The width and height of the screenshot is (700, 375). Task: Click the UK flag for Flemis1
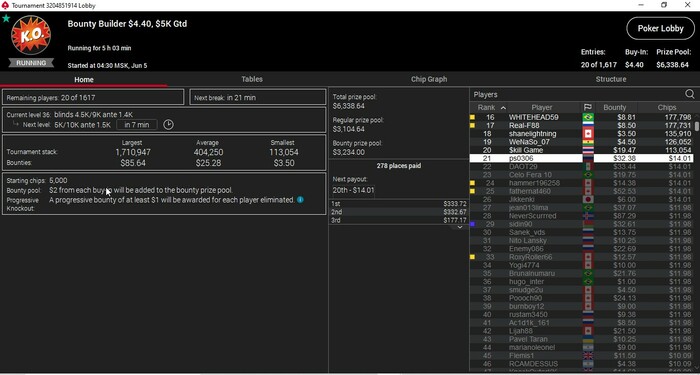(588, 356)
